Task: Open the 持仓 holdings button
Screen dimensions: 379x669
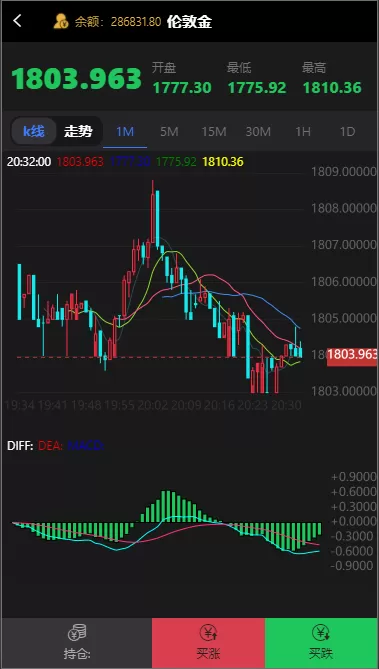Action: point(77,643)
